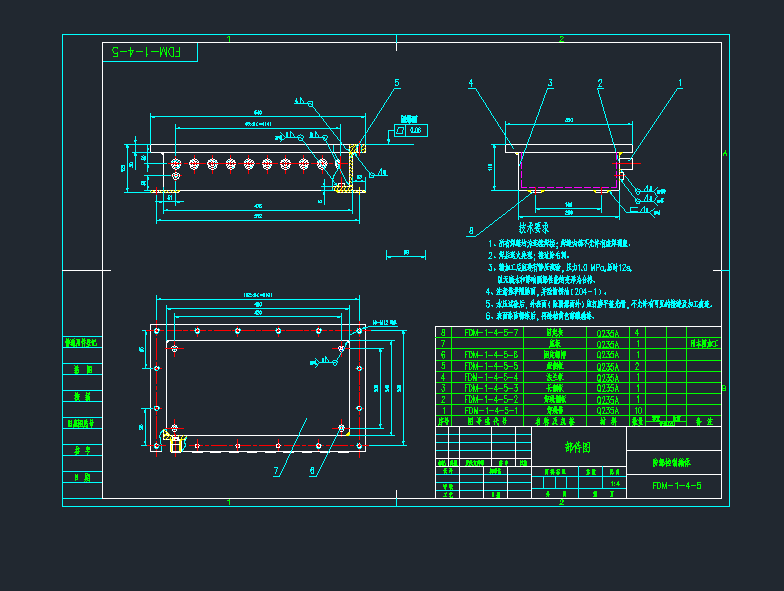The width and height of the screenshot is (784, 591).
Task: Select the quantity 10 cell in parts list
Action: 637,410
